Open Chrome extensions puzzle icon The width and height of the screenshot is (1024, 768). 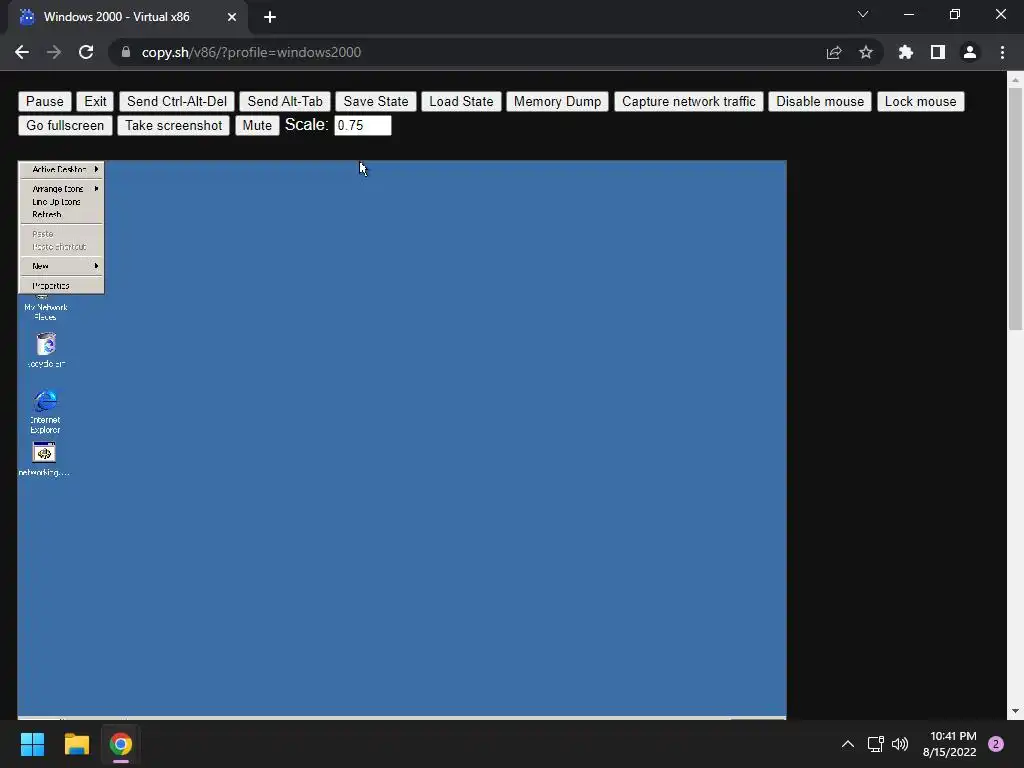point(905,52)
